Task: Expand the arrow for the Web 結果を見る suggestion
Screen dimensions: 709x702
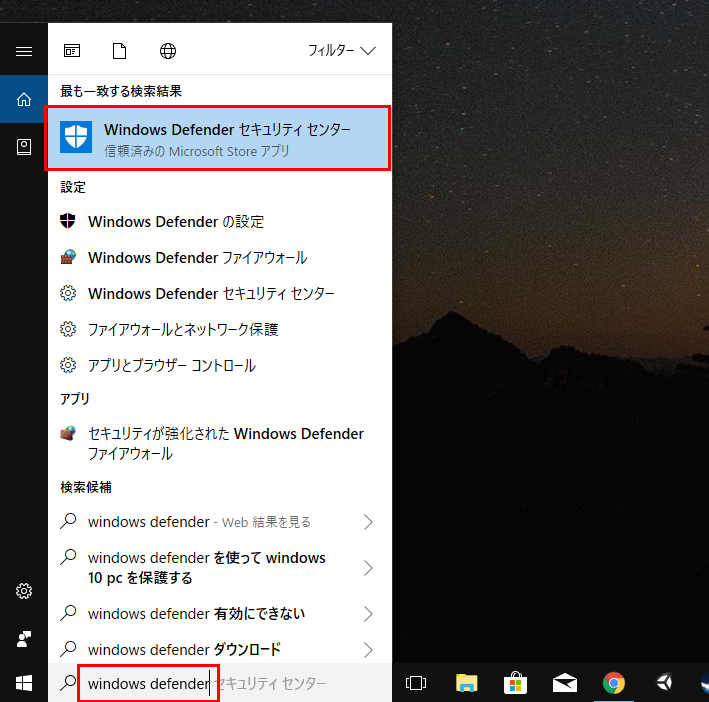Action: click(369, 522)
